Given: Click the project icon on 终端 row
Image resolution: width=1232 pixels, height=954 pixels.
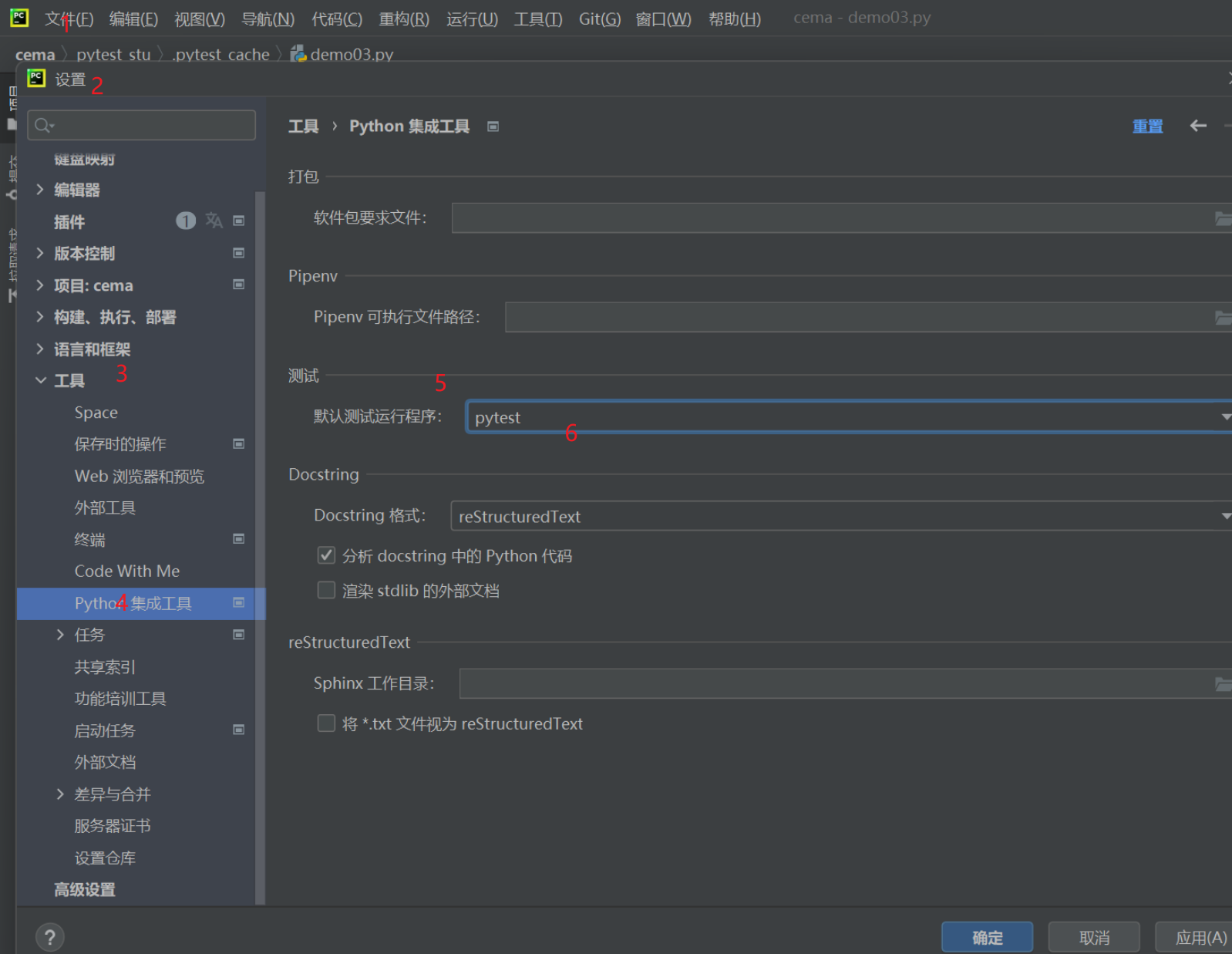Looking at the screenshot, I should click(x=239, y=539).
